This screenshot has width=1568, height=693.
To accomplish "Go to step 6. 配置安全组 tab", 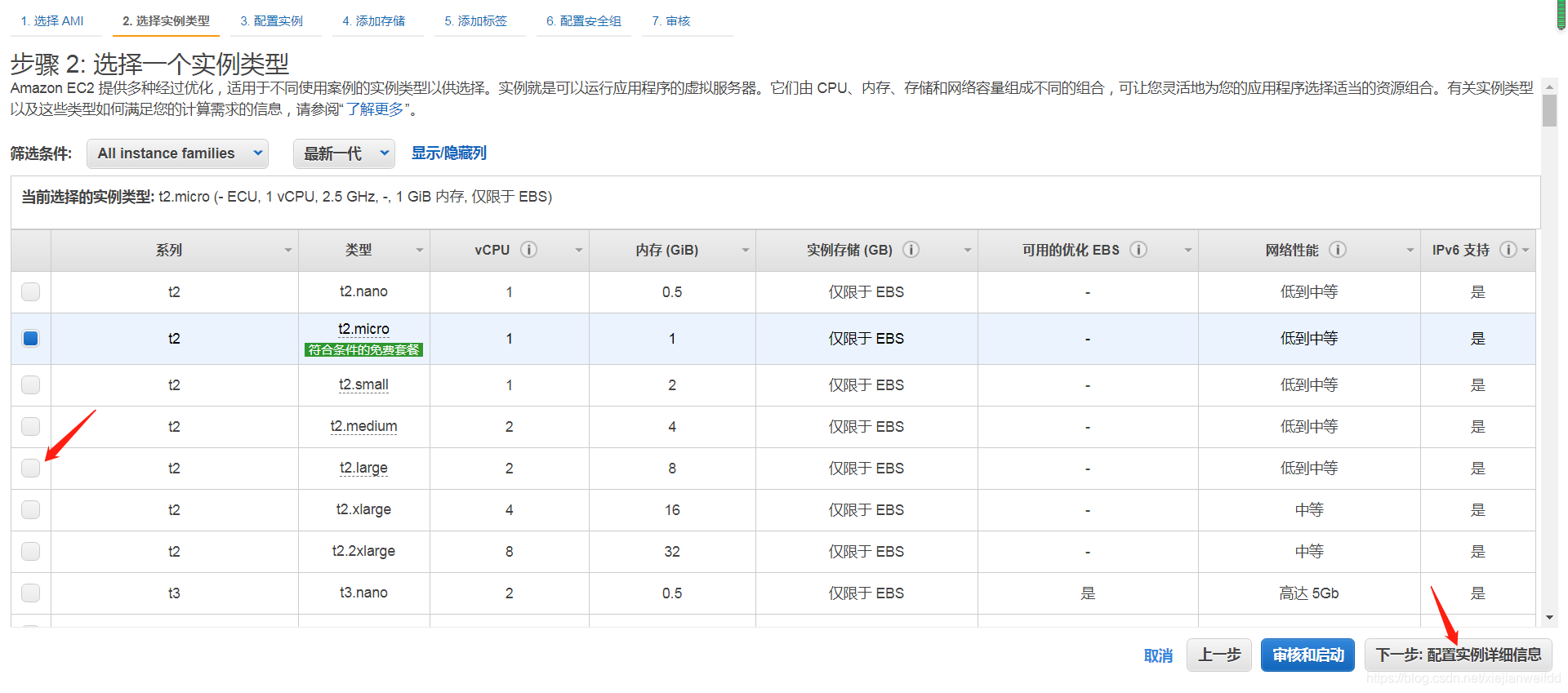I will [584, 21].
